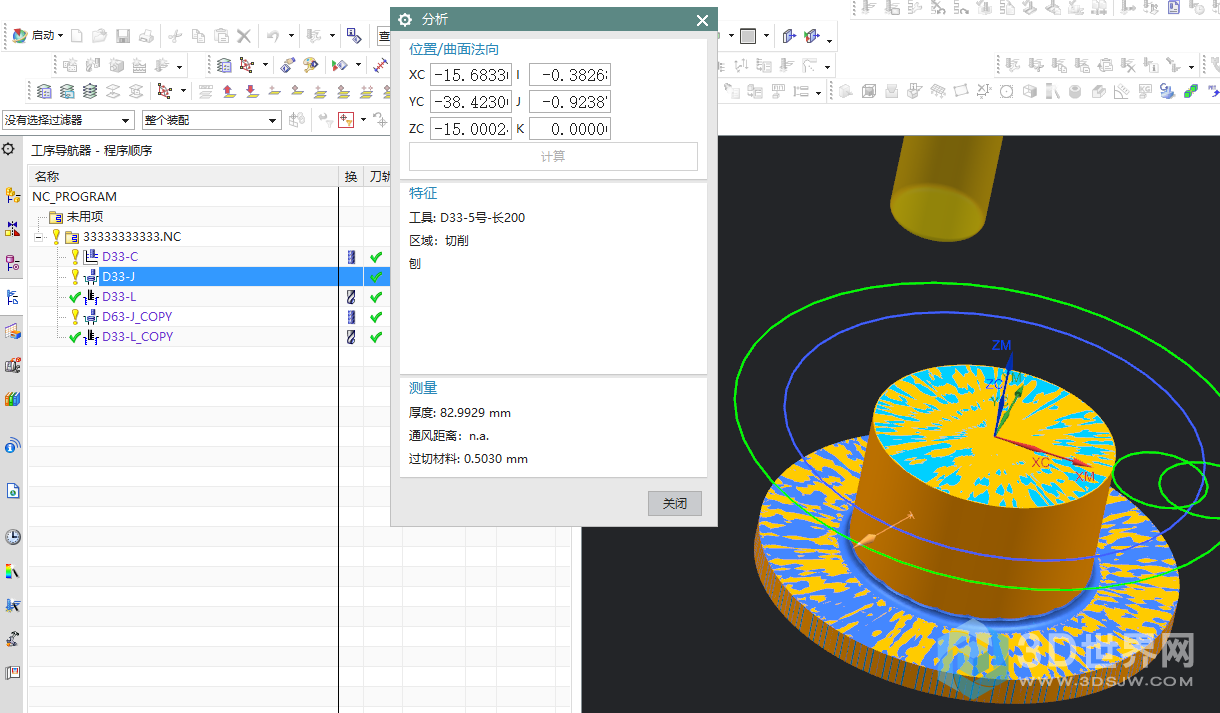Click the gray color swatch in top toolbar
Image resolution: width=1220 pixels, height=713 pixels.
(747, 36)
